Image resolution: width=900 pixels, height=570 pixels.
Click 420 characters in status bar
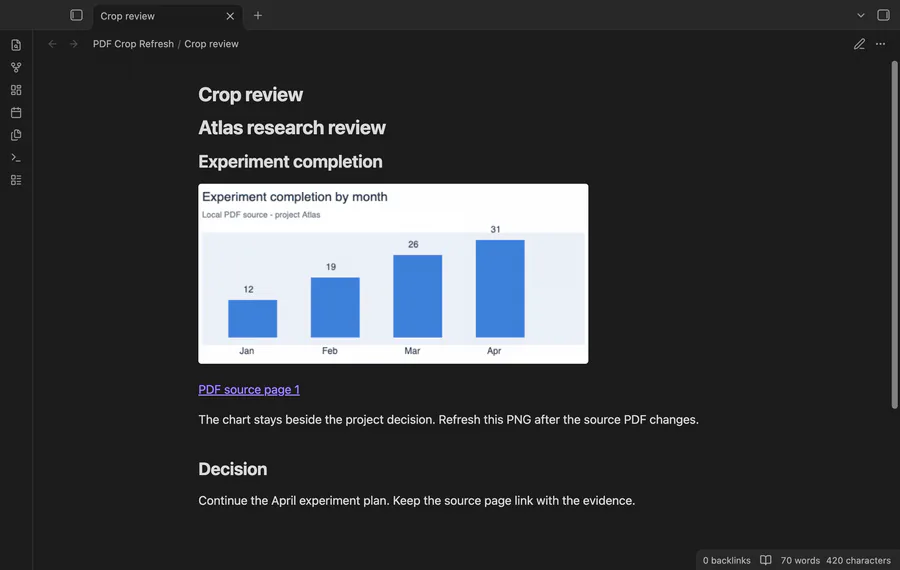pos(858,560)
